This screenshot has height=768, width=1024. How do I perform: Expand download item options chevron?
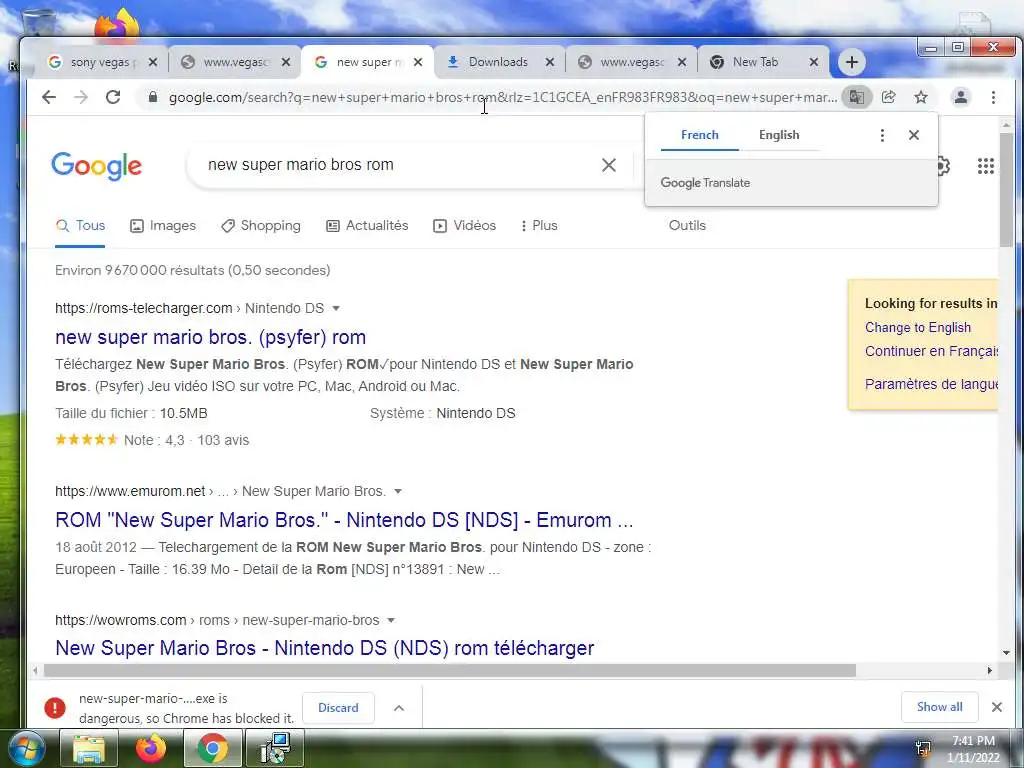399,708
